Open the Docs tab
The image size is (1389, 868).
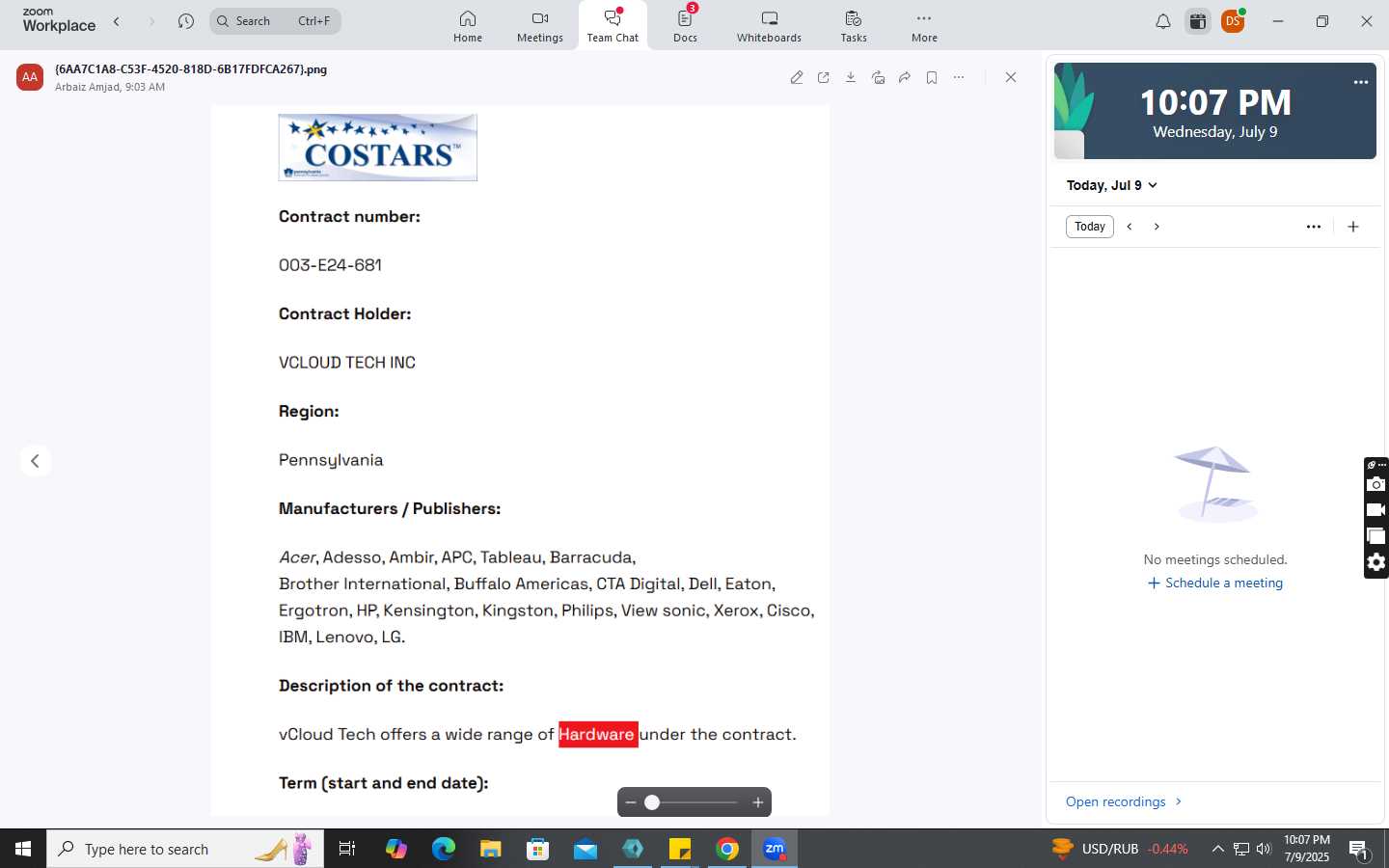[686, 26]
